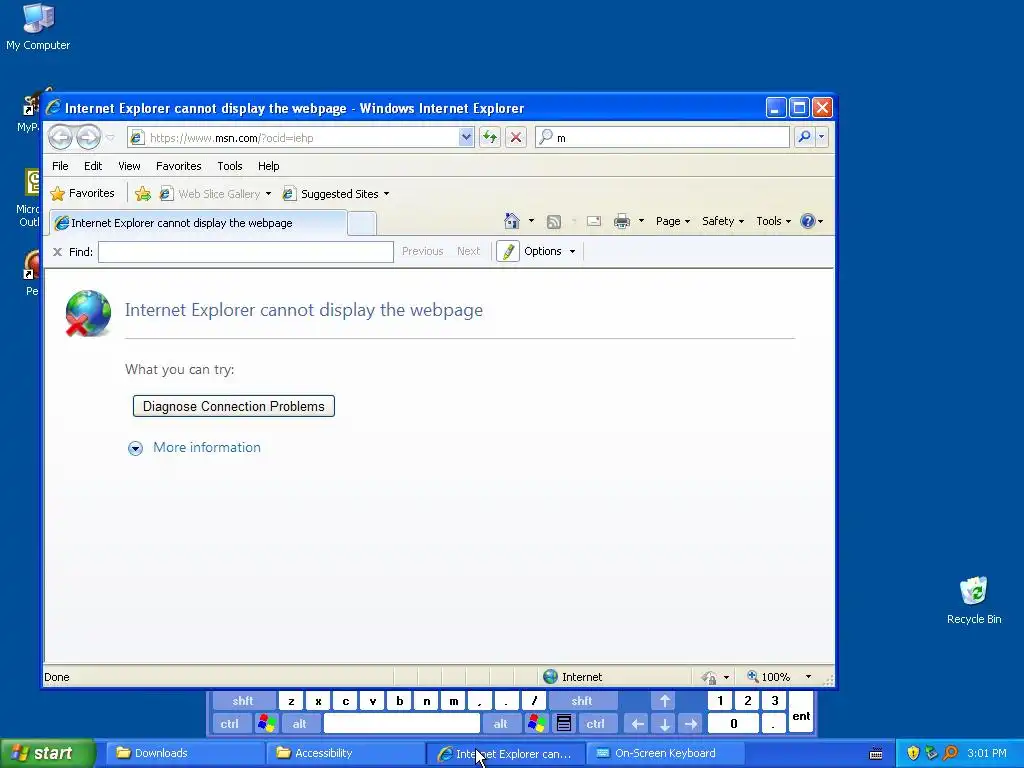The height and width of the screenshot is (768, 1024).
Task: Open the Help menu
Action: tap(268, 166)
